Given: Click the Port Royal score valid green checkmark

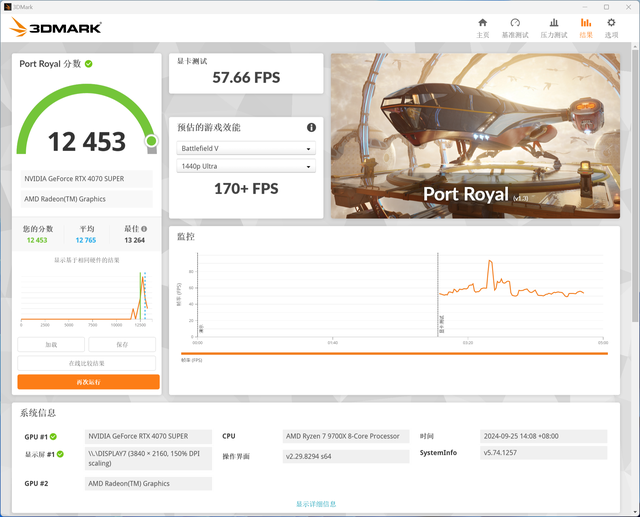Looking at the screenshot, I should tap(89, 64).
